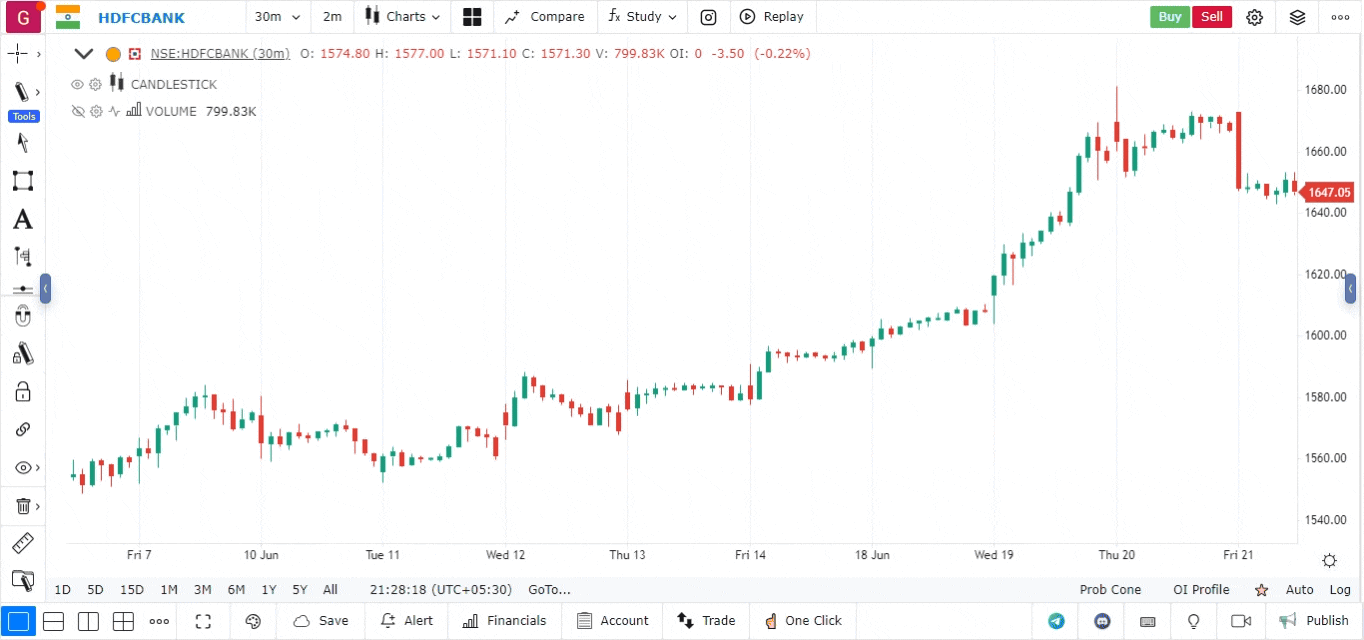This screenshot has height=640, width=1364.
Task: Select the text annotation tool
Action: click(x=22, y=219)
